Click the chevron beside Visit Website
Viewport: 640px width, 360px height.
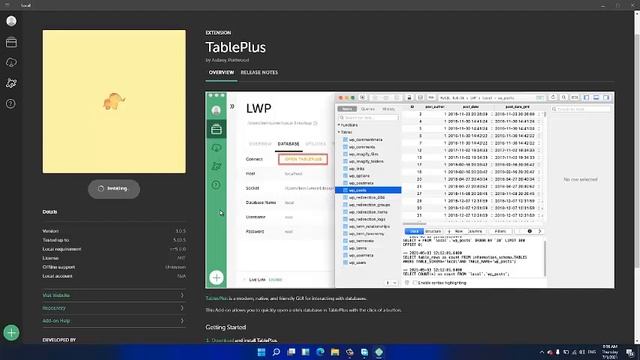[182, 295]
